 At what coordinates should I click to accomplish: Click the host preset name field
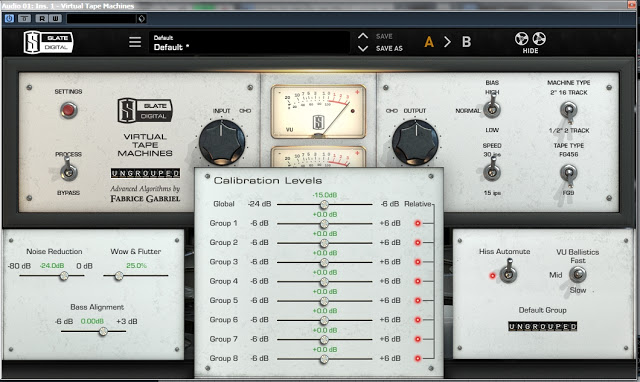click(x=101, y=18)
